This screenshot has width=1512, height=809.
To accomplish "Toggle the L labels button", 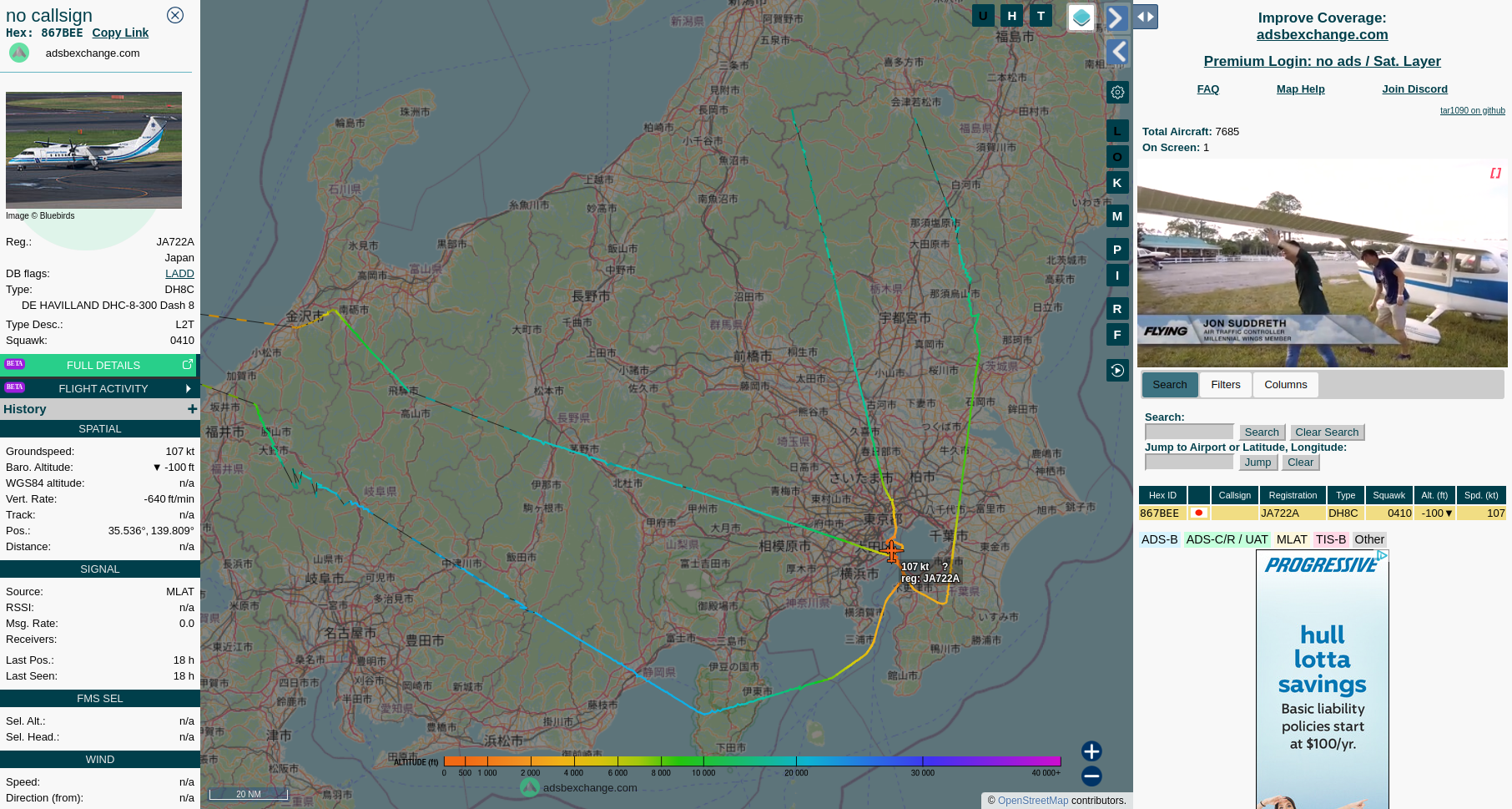I will click(x=1117, y=131).
